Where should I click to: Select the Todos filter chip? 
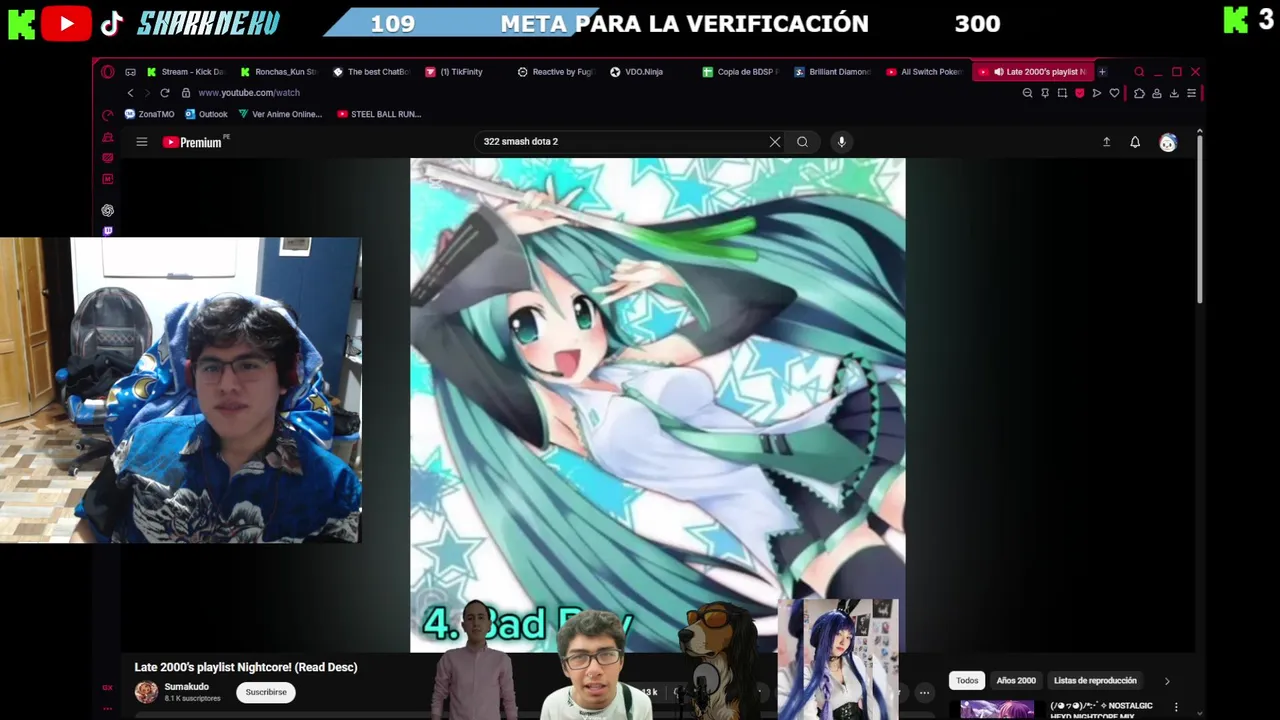[967, 681]
